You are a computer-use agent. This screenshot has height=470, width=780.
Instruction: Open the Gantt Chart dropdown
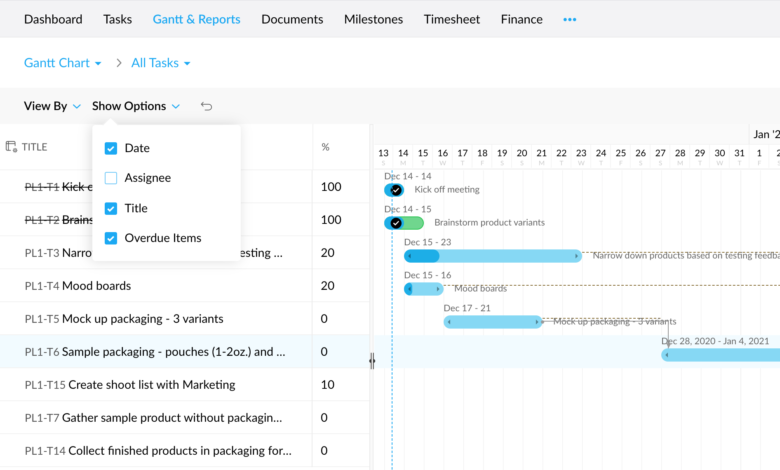63,63
